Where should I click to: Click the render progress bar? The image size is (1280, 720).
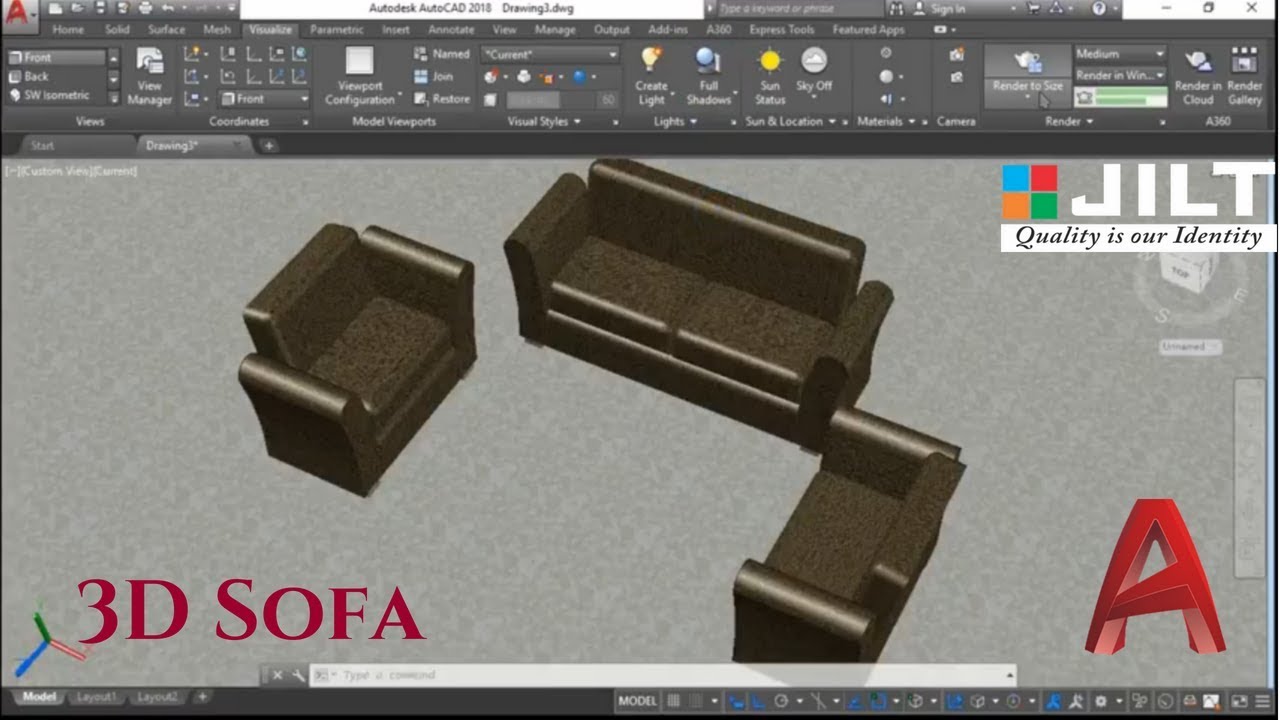(x=1130, y=98)
